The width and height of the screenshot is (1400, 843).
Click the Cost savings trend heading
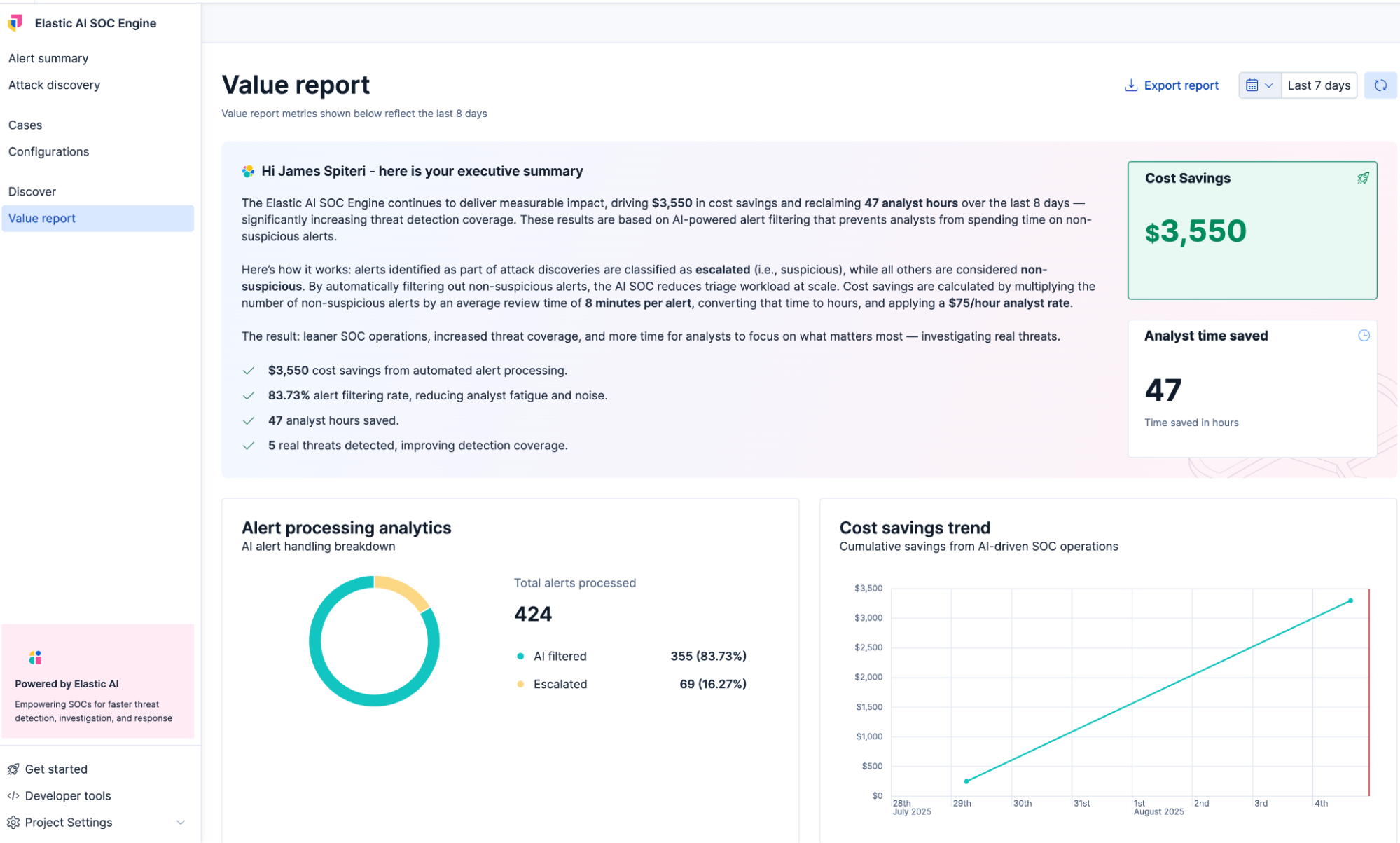tap(915, 528)
